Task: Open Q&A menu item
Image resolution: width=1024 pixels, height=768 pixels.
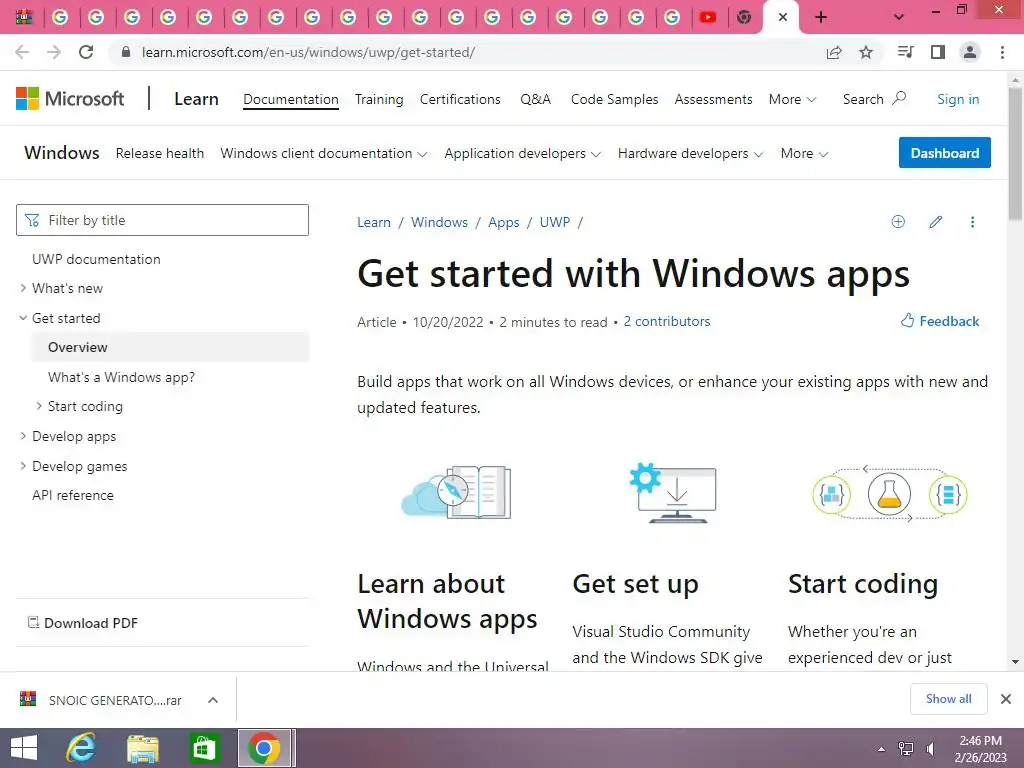Action: [536, 99]
